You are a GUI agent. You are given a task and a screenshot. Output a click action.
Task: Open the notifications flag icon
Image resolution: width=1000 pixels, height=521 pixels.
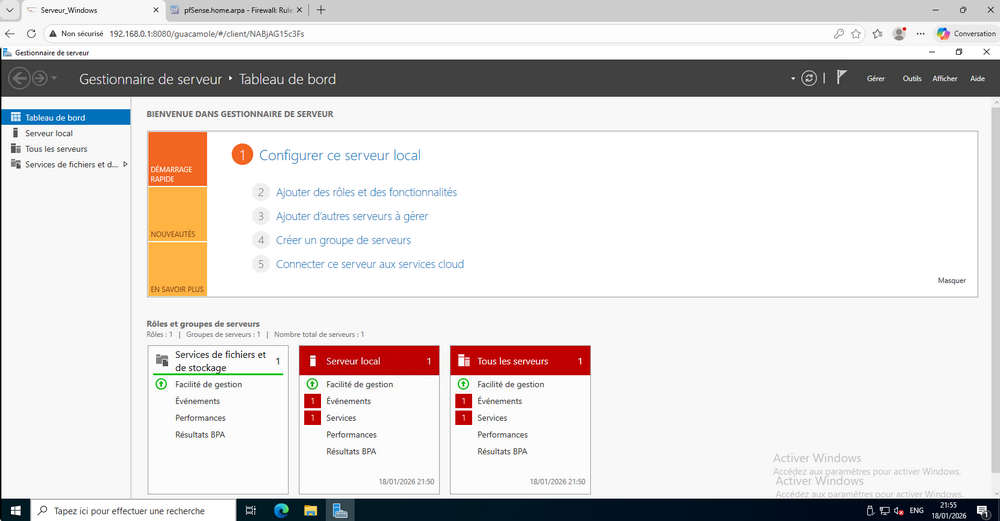(841, 78)
